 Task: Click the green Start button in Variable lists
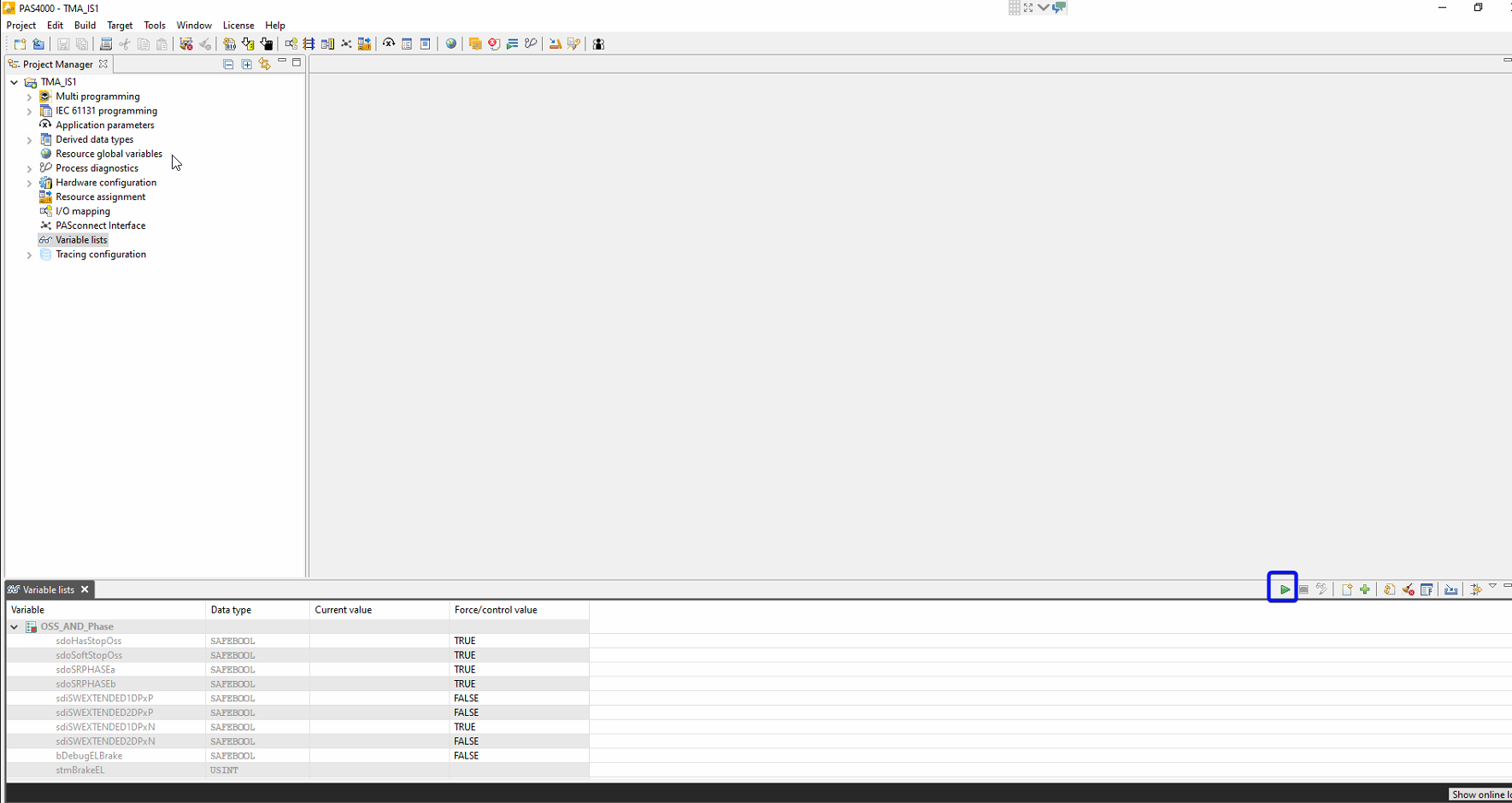tap(1285, 589)
